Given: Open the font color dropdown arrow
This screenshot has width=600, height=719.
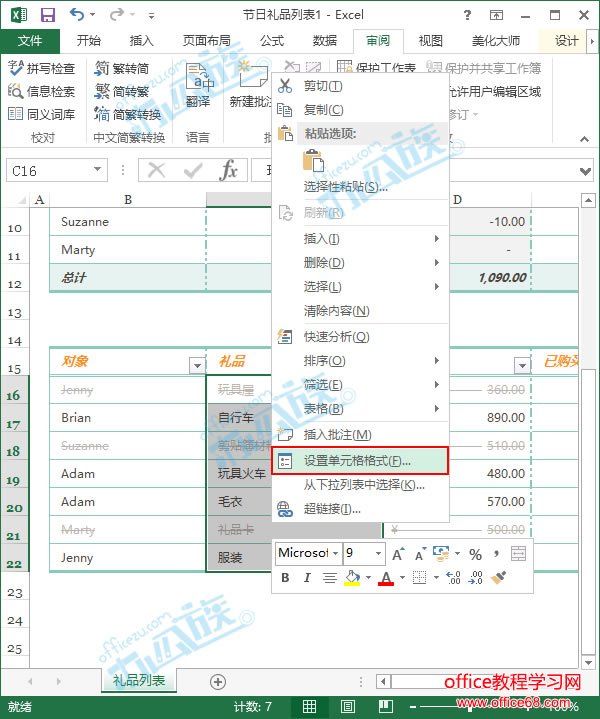Looking at the screenshot, I should tap(402, 578).
